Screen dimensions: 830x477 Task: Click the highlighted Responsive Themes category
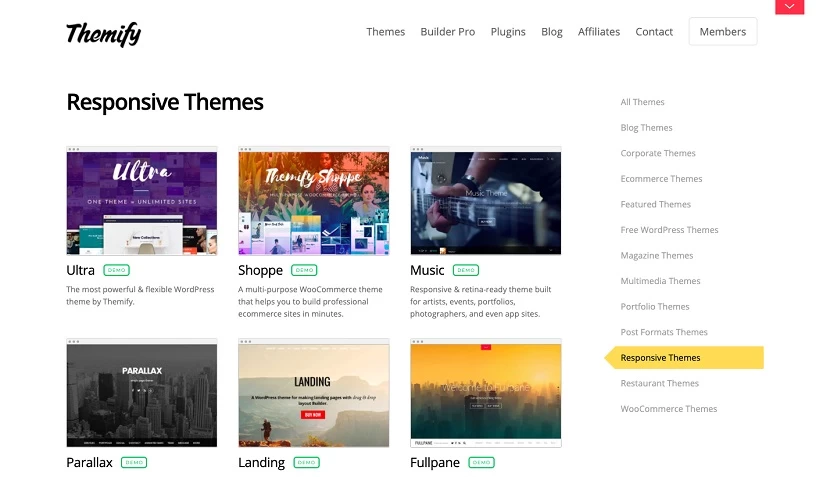click(684, 358)
